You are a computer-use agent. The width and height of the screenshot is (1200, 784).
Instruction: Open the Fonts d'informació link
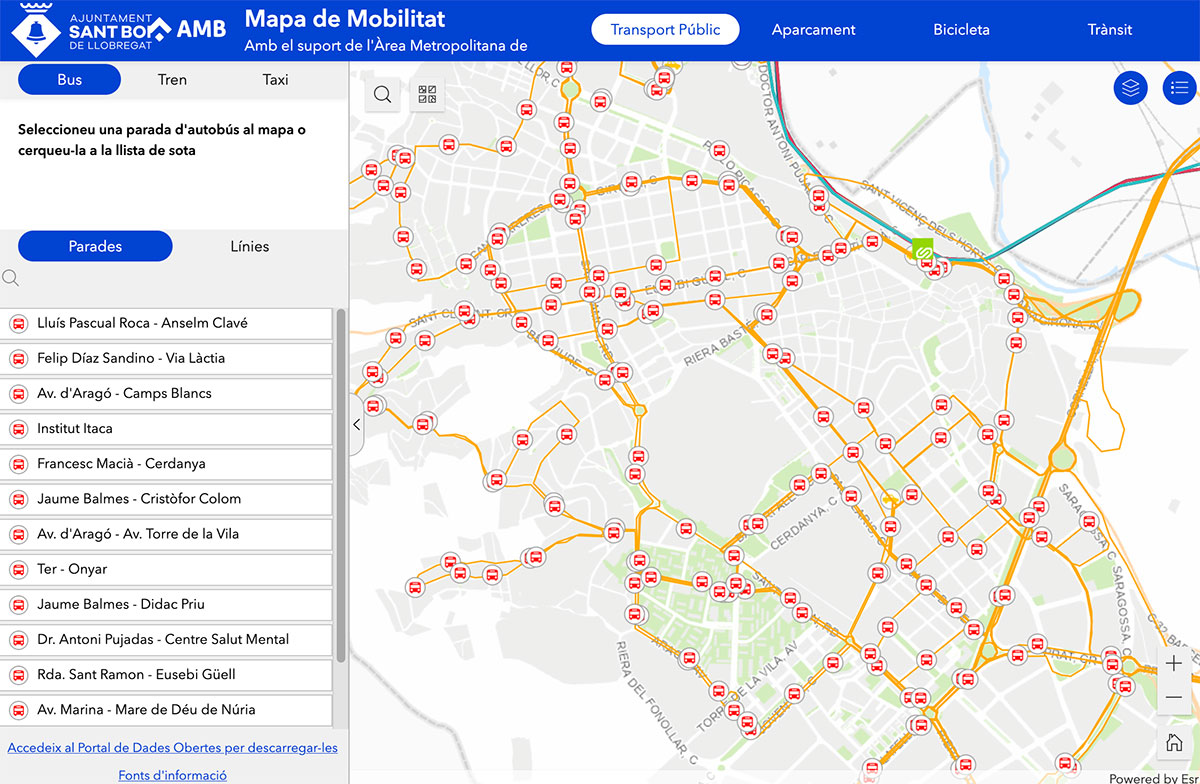[172, 775]
